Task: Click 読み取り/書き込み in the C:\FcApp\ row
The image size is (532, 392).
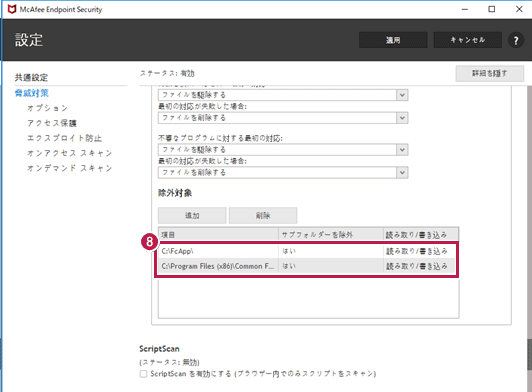Action: coord(417,251)
